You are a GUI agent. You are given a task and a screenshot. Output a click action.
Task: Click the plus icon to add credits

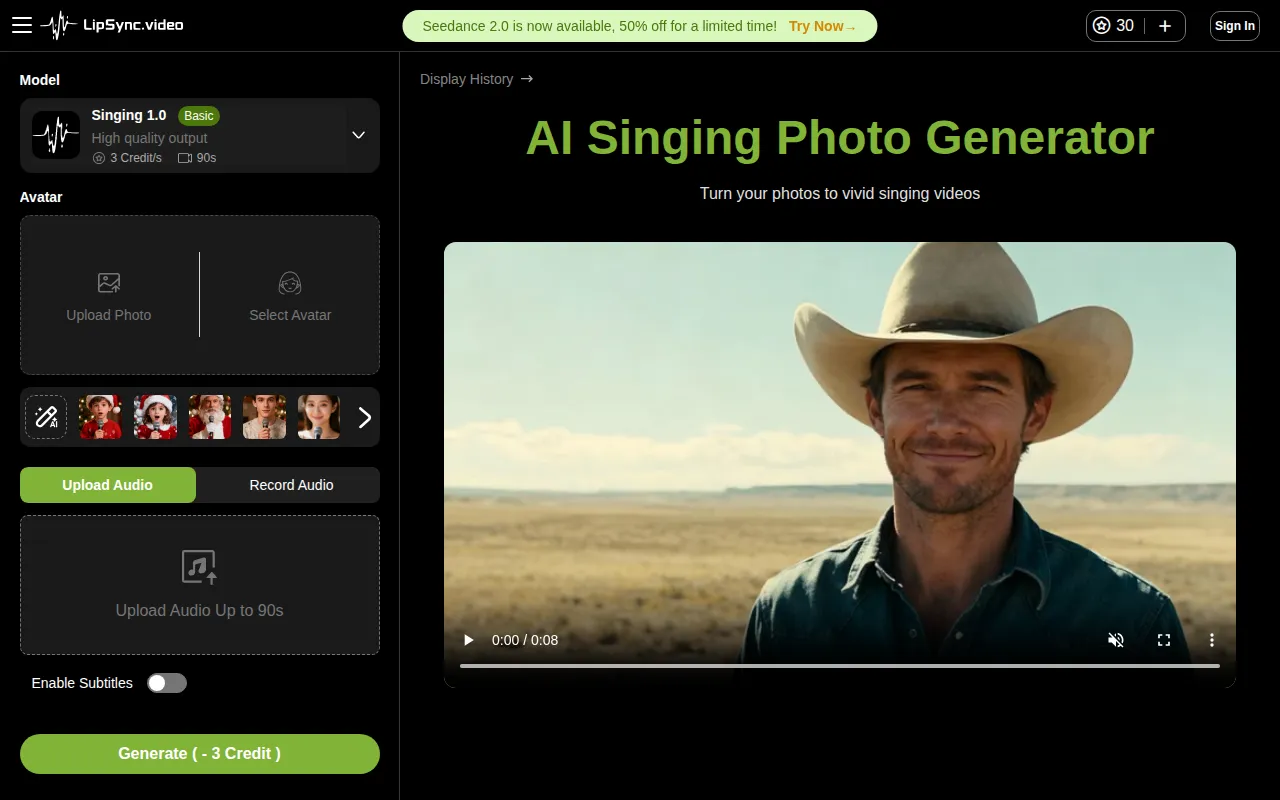pyautogui.click(x=1164, y=26)
